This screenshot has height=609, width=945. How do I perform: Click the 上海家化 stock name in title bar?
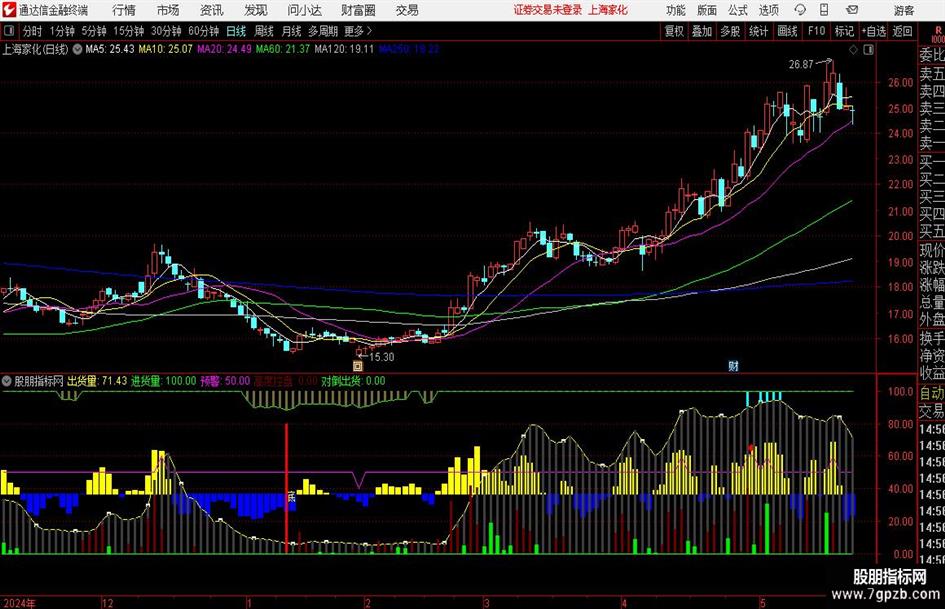(x=608, y=10)
